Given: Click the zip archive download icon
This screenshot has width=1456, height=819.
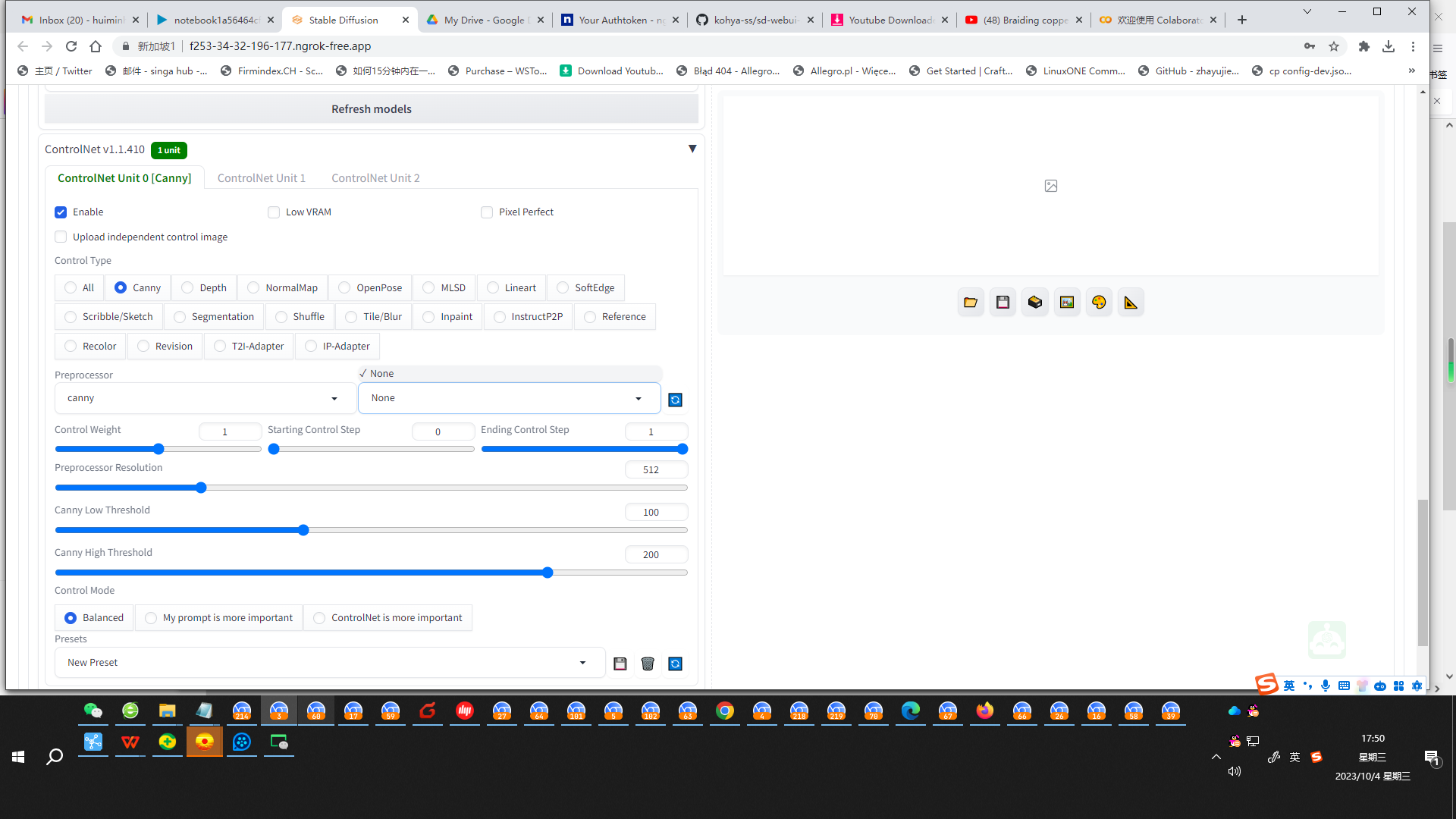Looking at the screenshot, I should [1034, 302].
